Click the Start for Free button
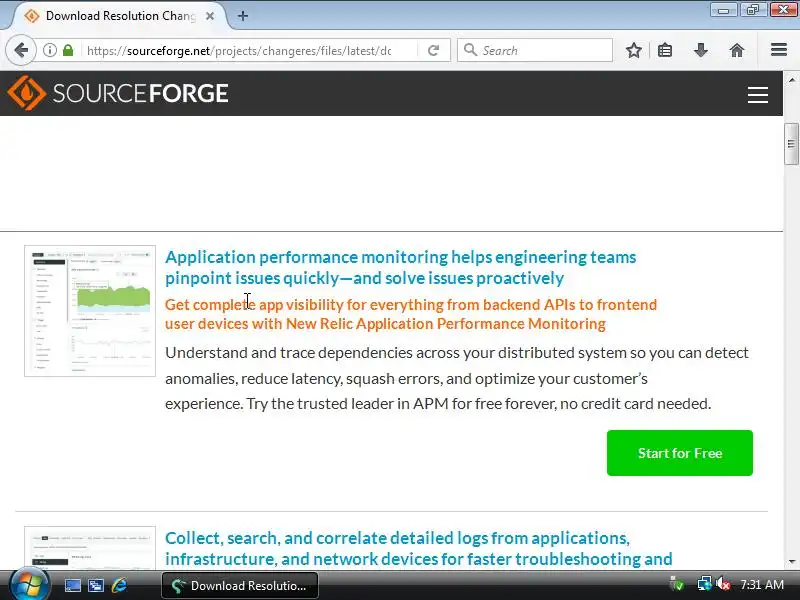Image resolution: width=800 pixels, height=600 pixels. [680, 453]
